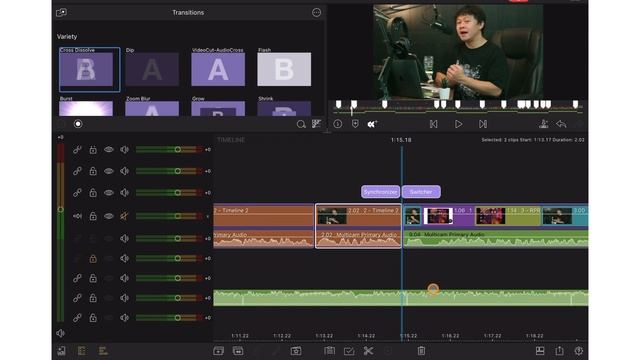Click the 1:12.22 label on the ruler
Screen dimensions: 640x360
282,336
